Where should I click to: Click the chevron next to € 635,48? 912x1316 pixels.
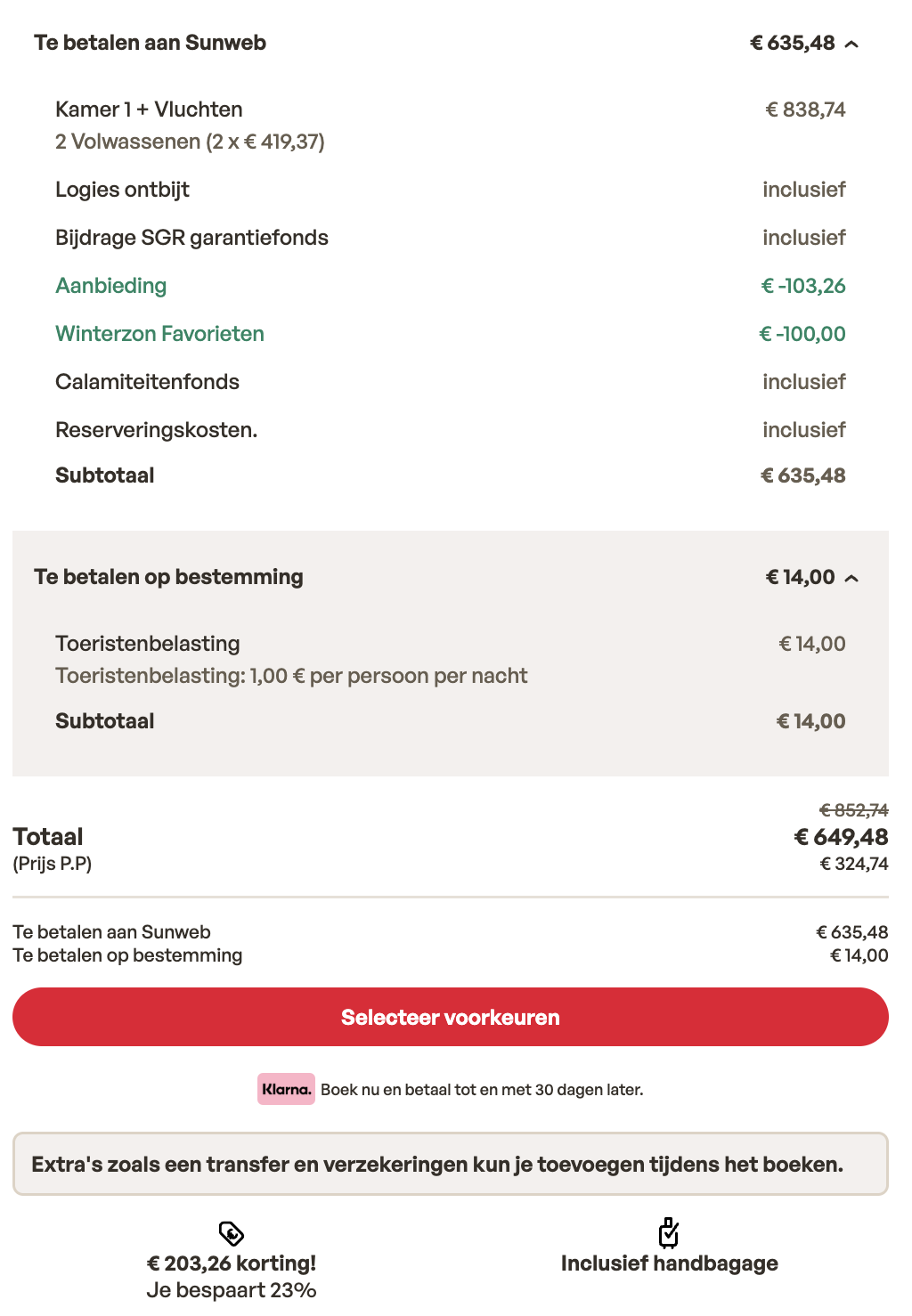point(851,42)
